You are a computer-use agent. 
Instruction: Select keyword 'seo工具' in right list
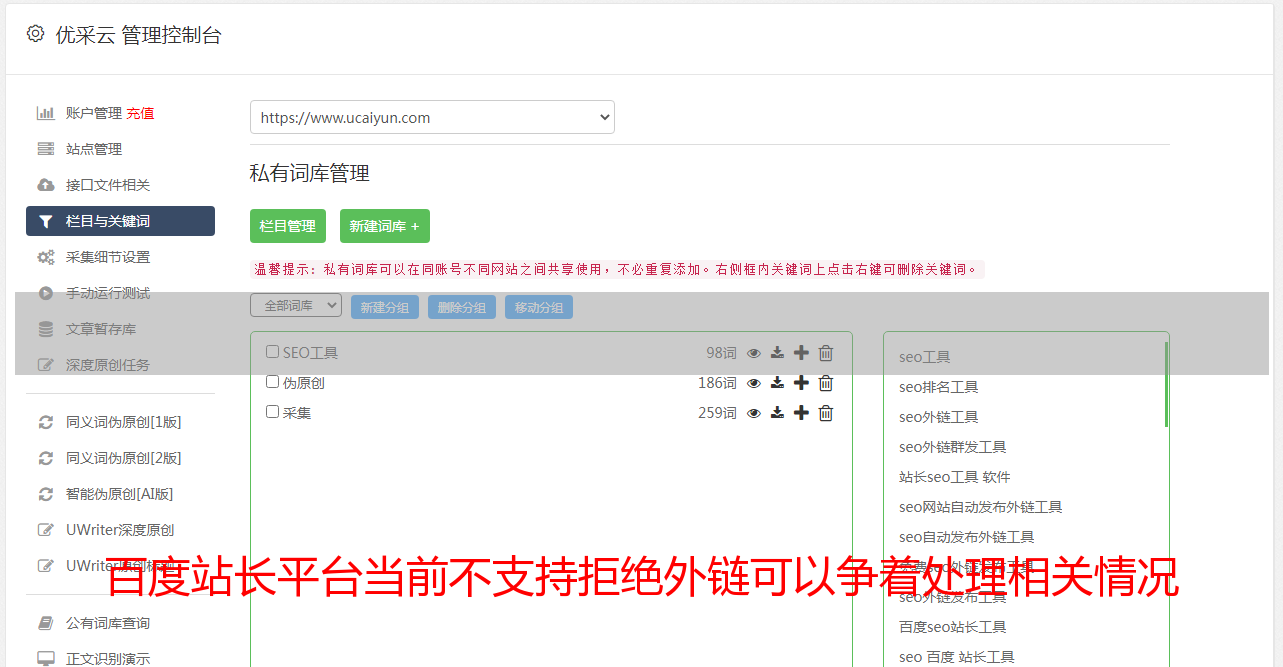(925, 357)
